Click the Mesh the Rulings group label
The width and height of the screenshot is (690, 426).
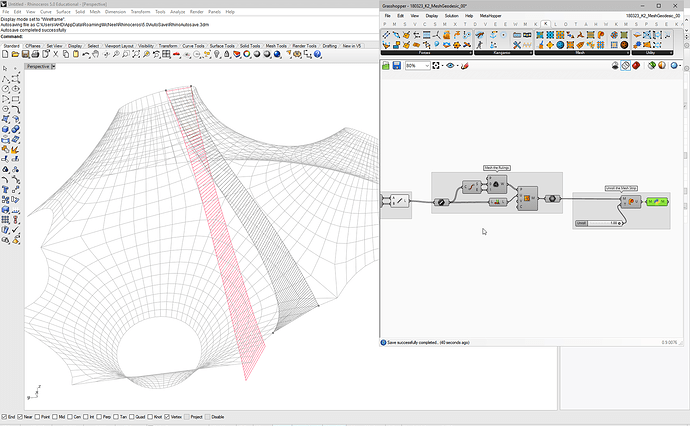click(x=496, y=168)
